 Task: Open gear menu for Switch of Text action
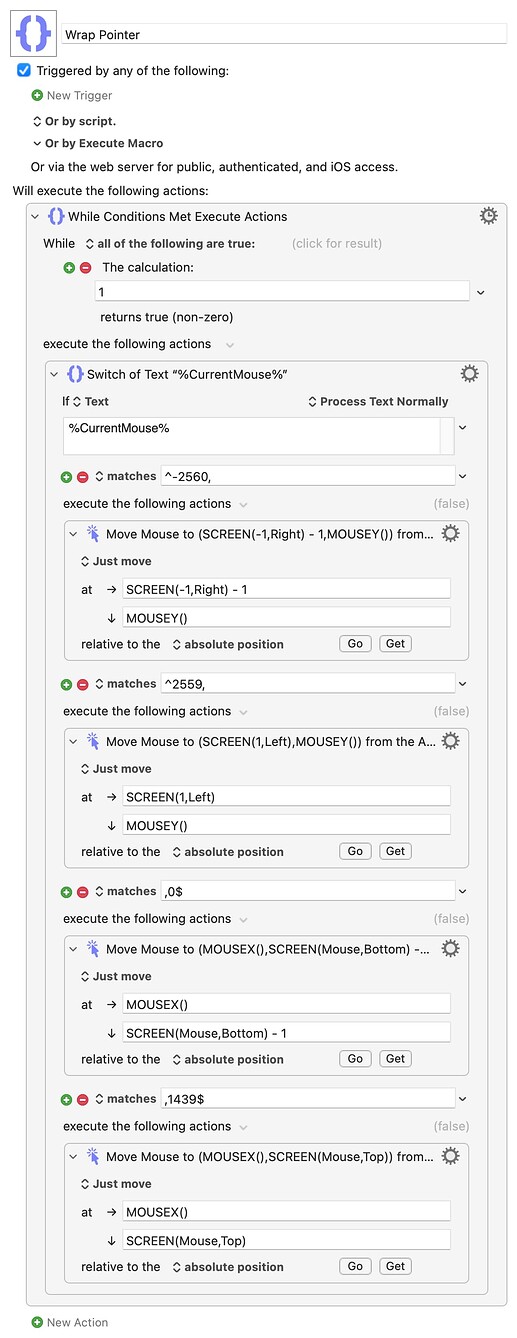[469, 374]
